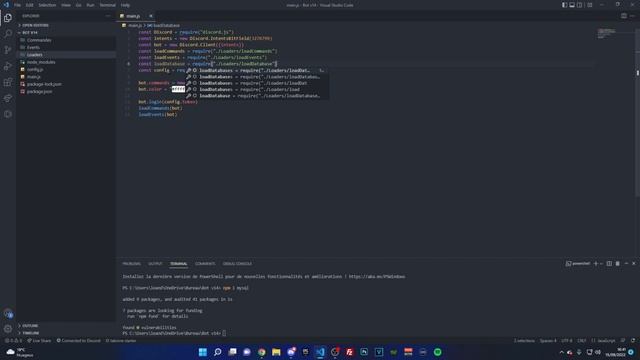
Task: Close the main.js editor tab
Action: click(151, 16)
